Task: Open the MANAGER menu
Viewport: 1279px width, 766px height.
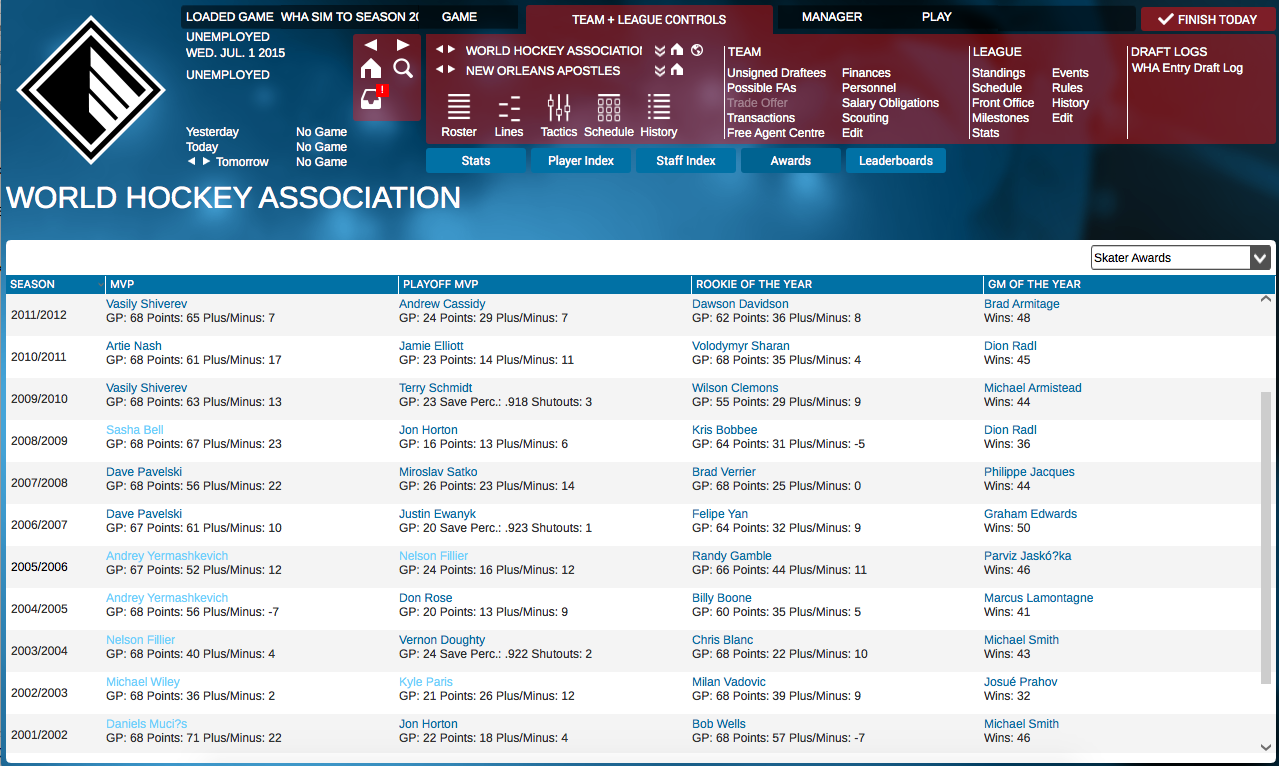Action: point(832,17)
